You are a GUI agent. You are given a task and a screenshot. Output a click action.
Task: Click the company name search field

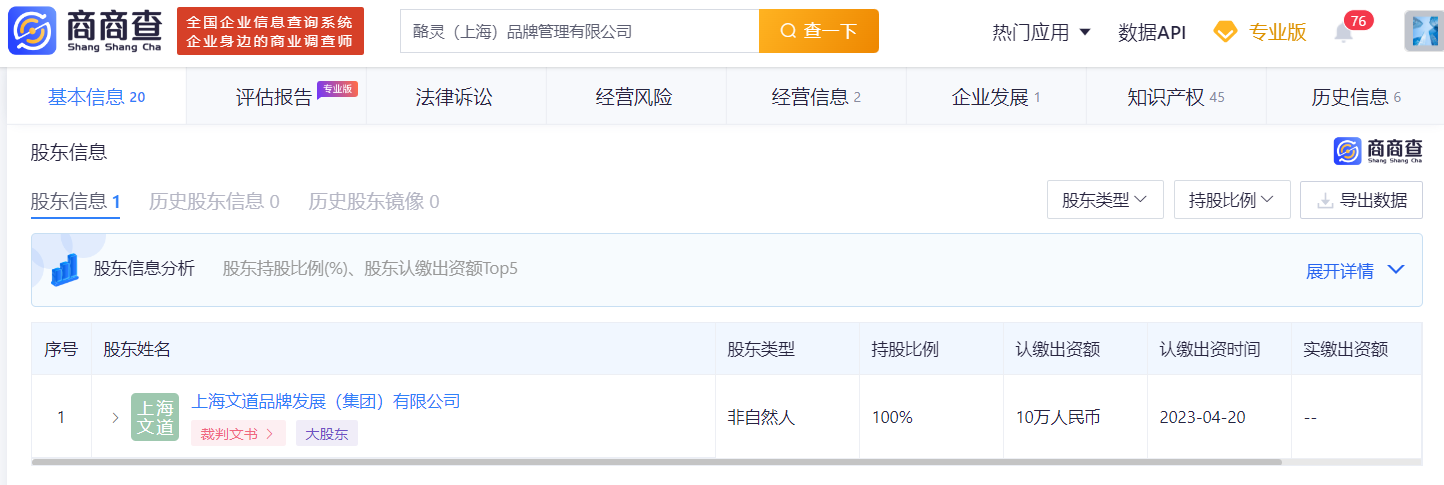coord(580,31)
